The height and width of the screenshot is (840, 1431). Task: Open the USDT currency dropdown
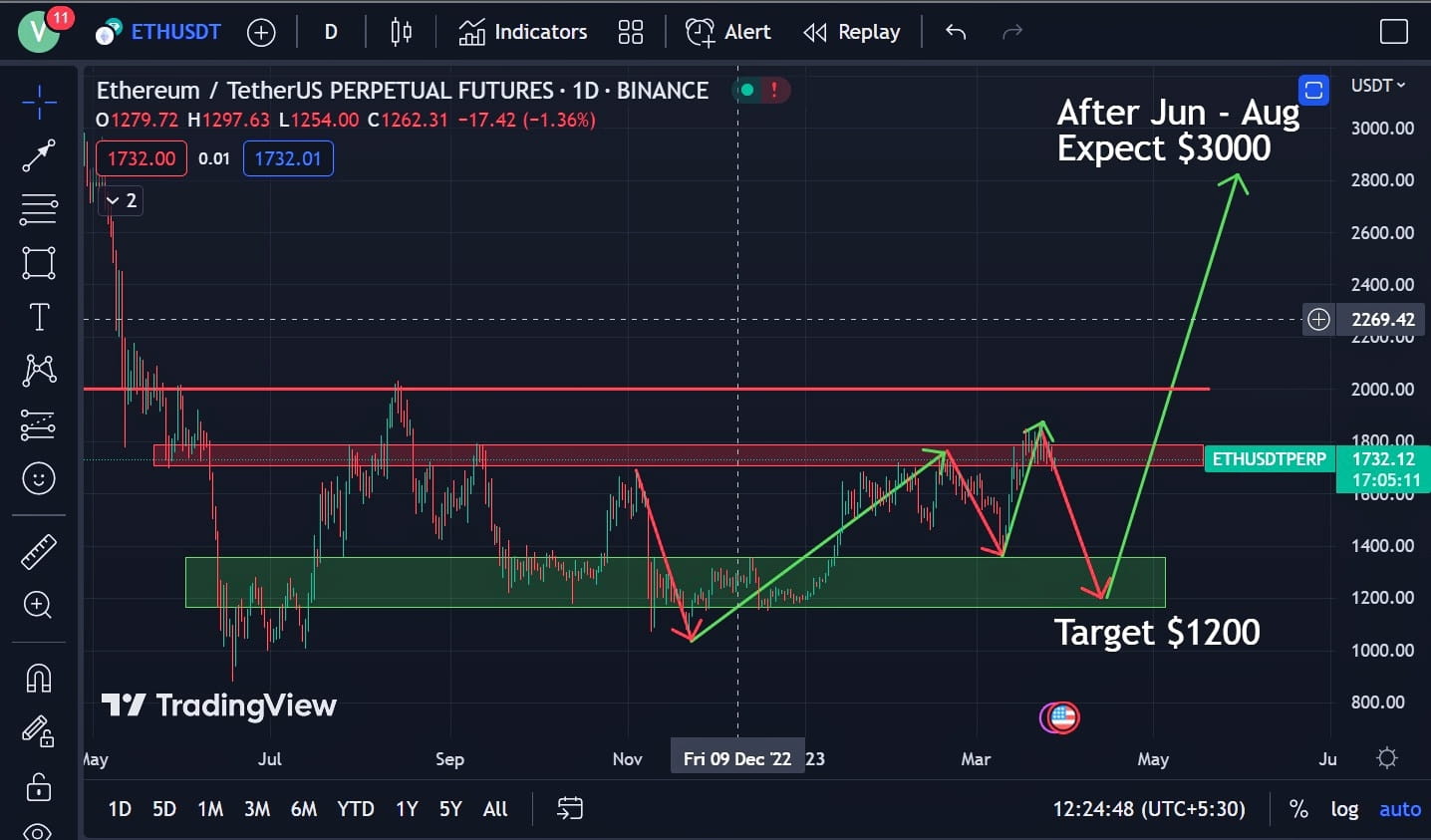click(x=1378, y=86)
